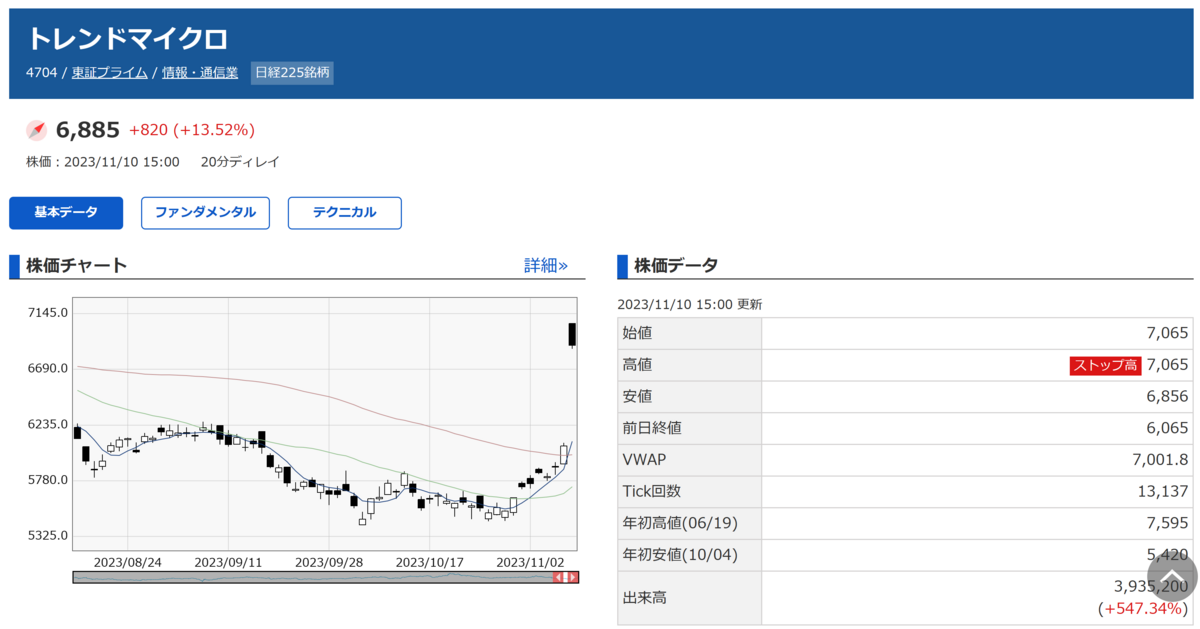
Task: Click the 6690.0 chart axis label
Action: click(x=49, y=368)
